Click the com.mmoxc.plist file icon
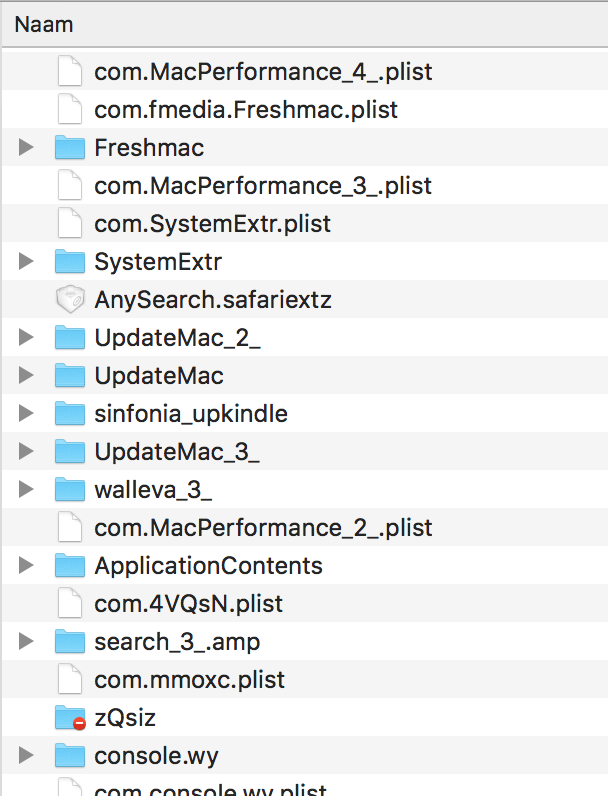This screenshot has height=796, width=608. pos(70,679)
